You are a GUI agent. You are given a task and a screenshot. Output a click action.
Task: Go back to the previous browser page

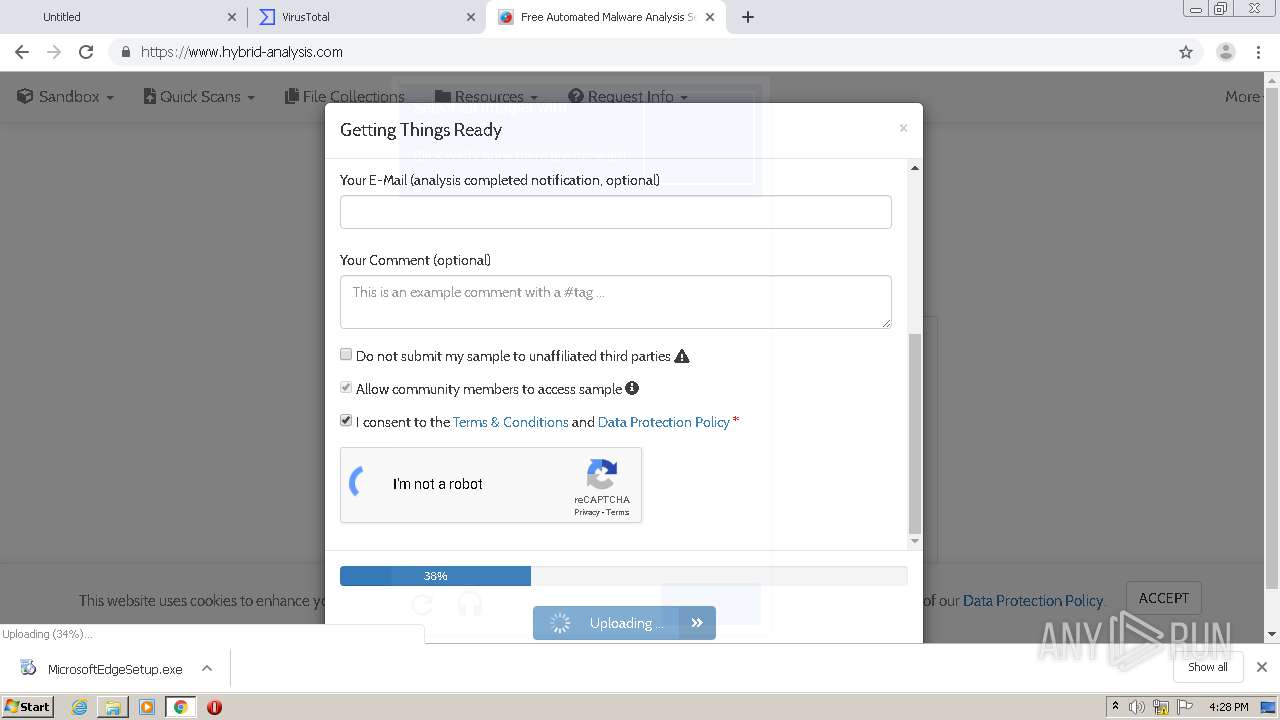click(22, 52)
